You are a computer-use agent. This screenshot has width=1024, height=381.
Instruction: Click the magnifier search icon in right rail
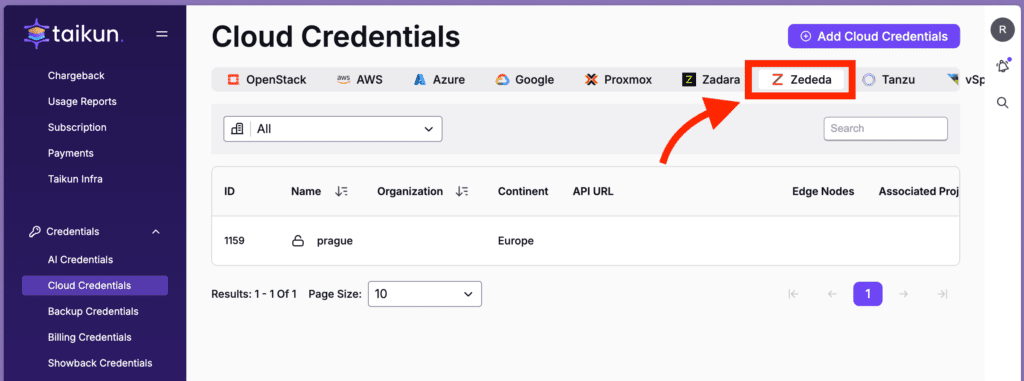pos(1002,103)
